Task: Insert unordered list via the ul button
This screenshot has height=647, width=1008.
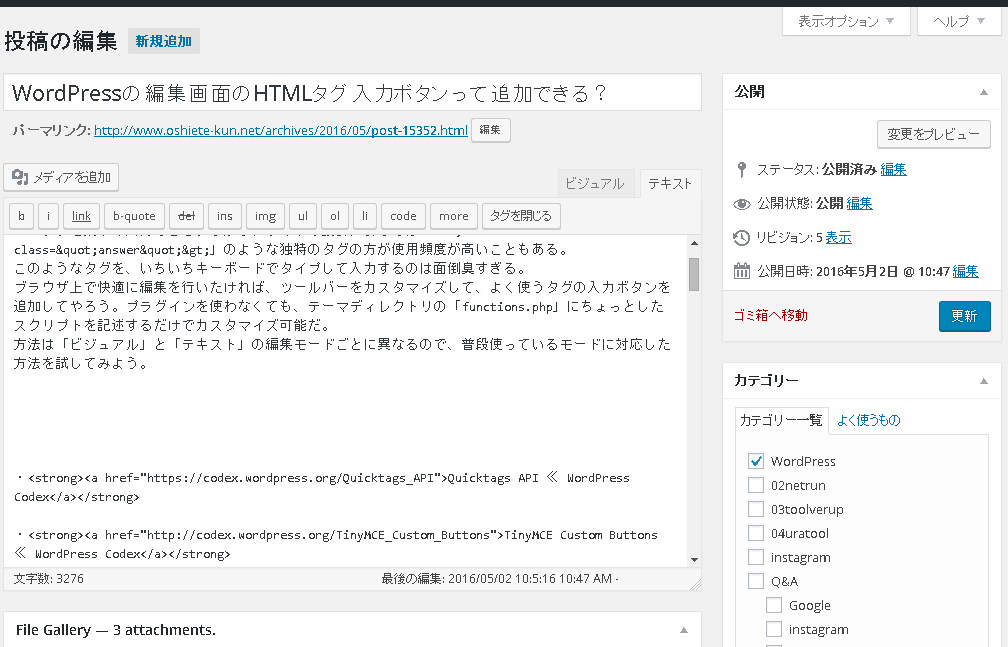Action: pyautogui.click(x=303, y=216)
